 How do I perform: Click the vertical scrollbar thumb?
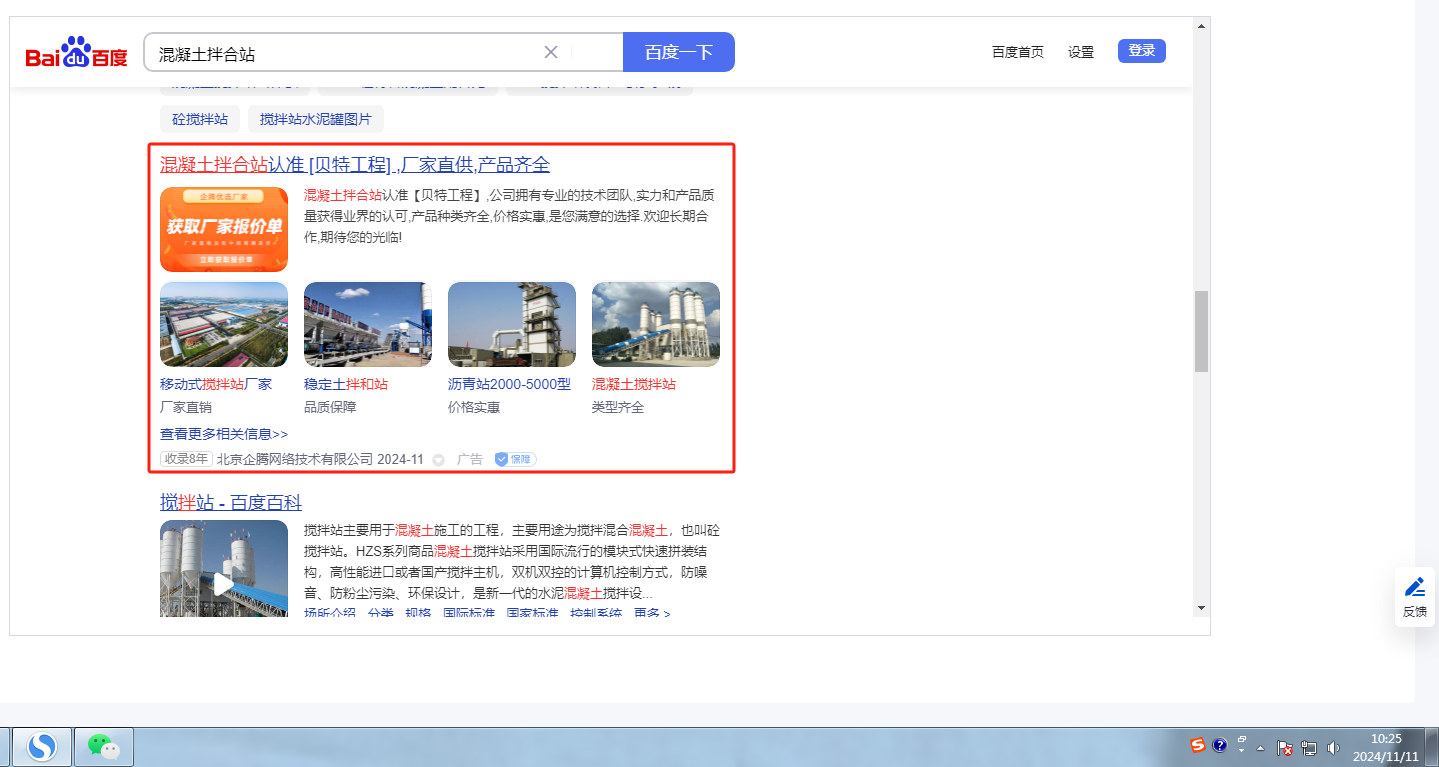pyautogui.click(x=1201, y=331)
